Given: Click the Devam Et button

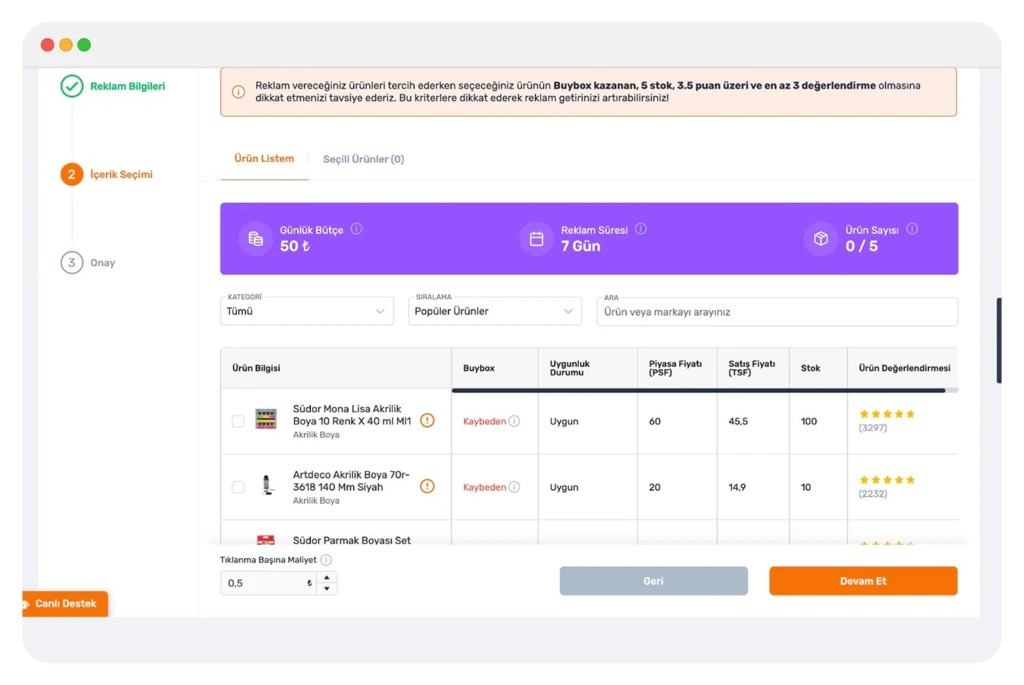Looking at the screenshot, I should coord(863,581).
